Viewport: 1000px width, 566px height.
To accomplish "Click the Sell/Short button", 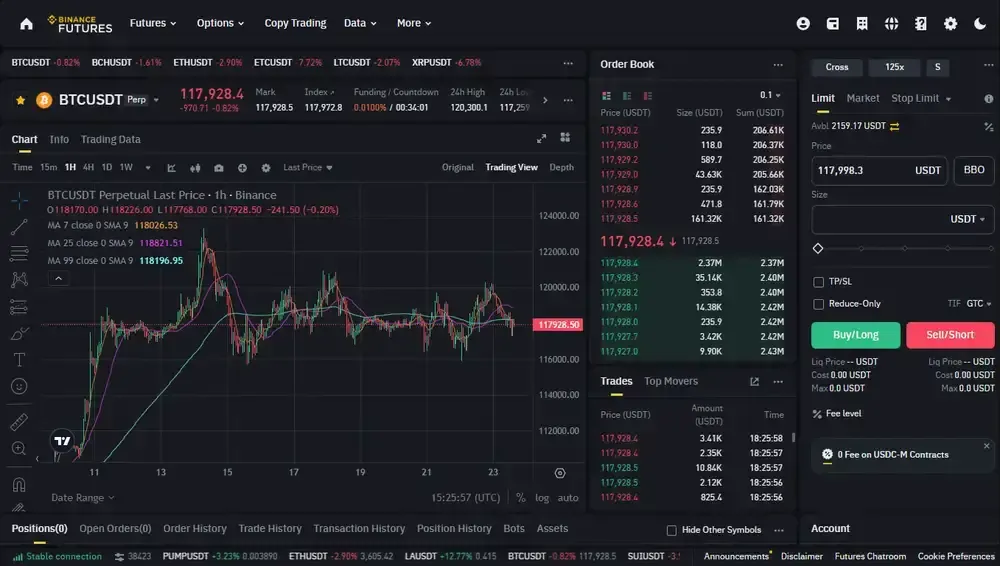I will [x=950, y=335].
